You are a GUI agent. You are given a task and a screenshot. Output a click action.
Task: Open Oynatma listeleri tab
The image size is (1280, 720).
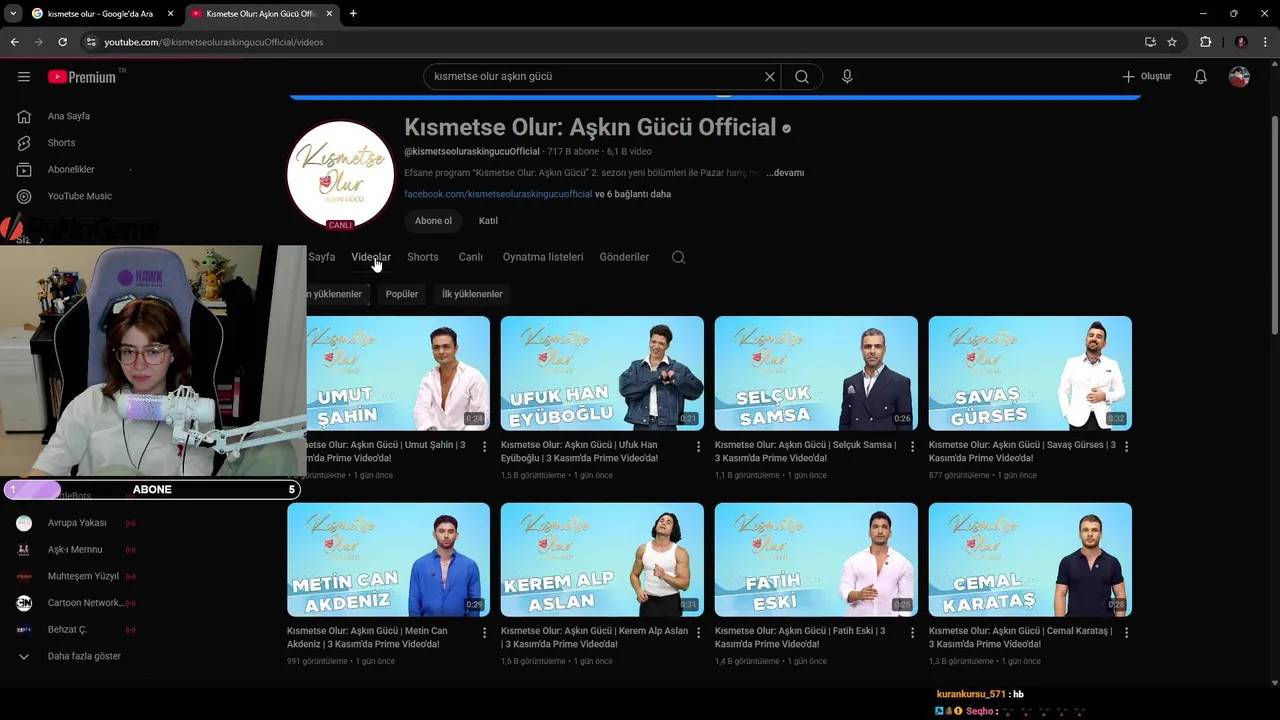tap(543, 257)
